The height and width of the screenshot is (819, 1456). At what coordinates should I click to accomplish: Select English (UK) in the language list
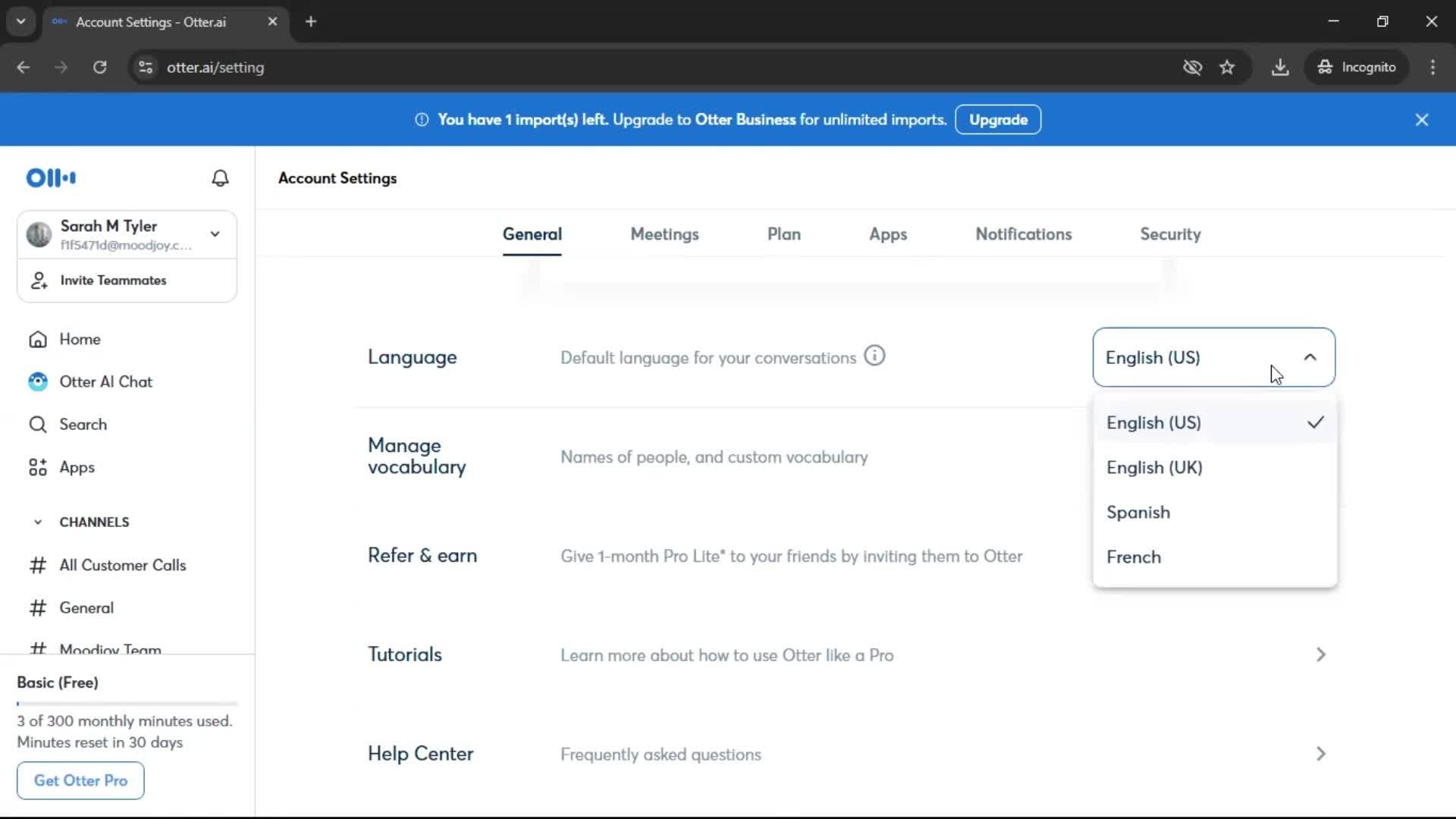coord(1214,467)
